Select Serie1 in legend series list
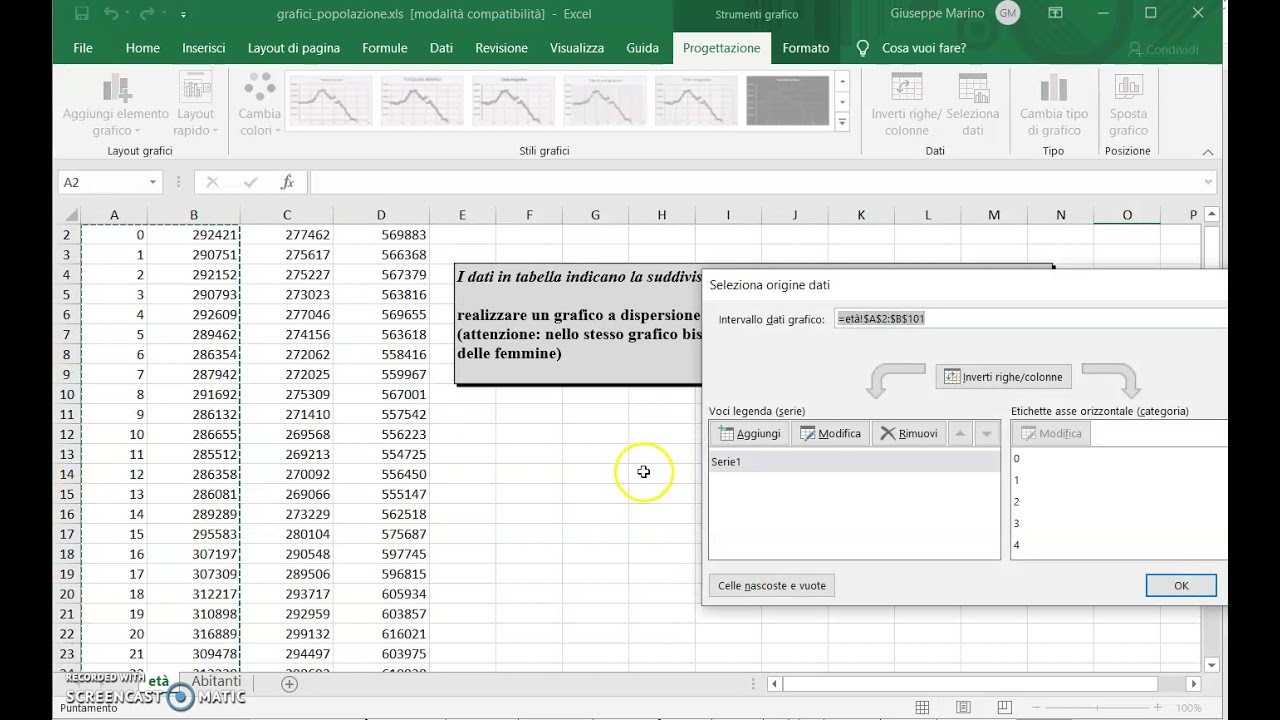Image resolution: width=1280 pixels, height=720 pixels. [x=854, y=461]
